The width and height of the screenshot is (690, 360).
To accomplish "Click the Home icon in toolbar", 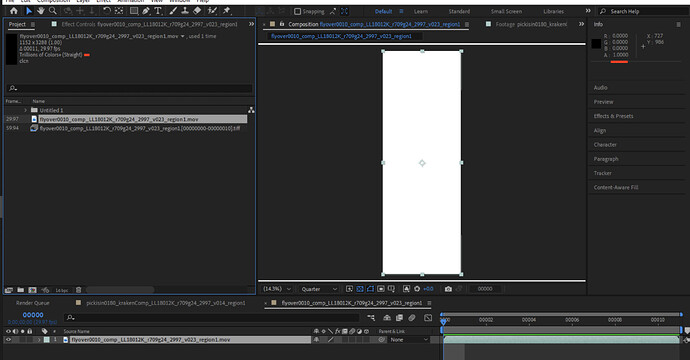I will [x=14, y=11].
